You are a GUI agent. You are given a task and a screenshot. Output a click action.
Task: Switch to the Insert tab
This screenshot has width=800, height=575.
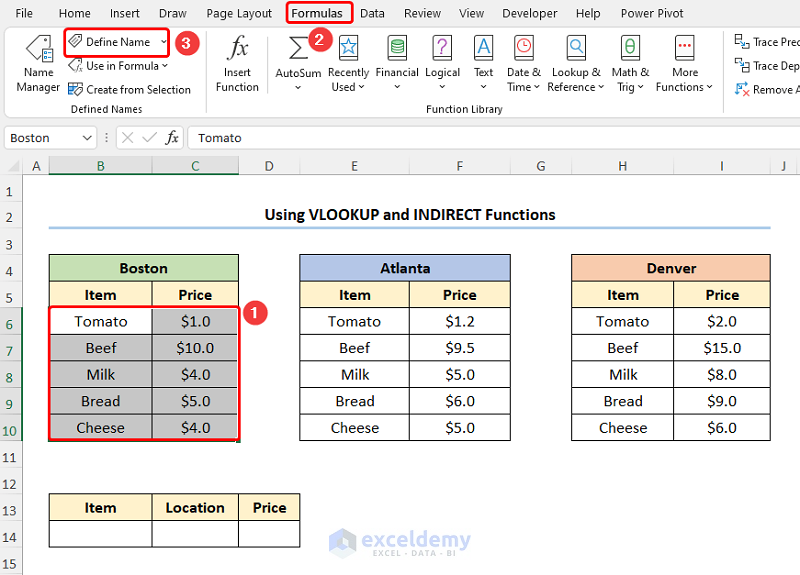[x=124, y=13]
